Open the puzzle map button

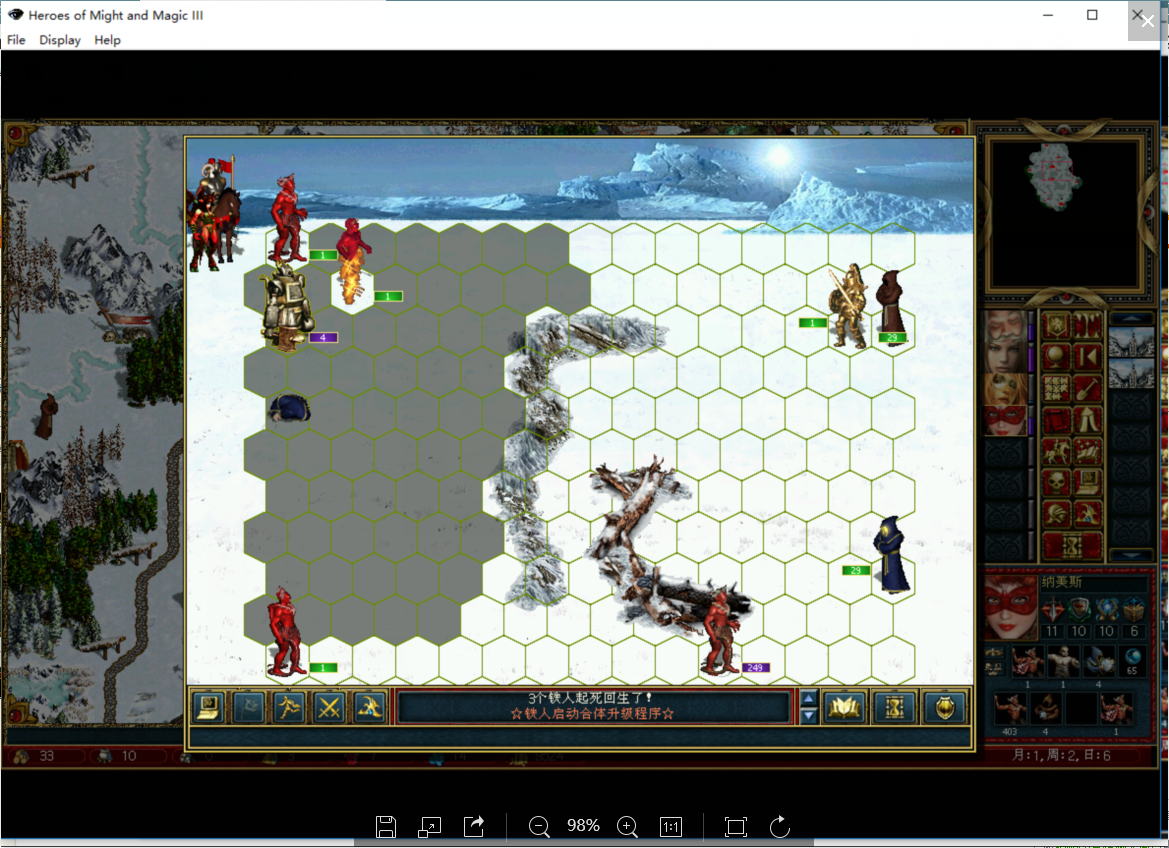pos(1056,388)
